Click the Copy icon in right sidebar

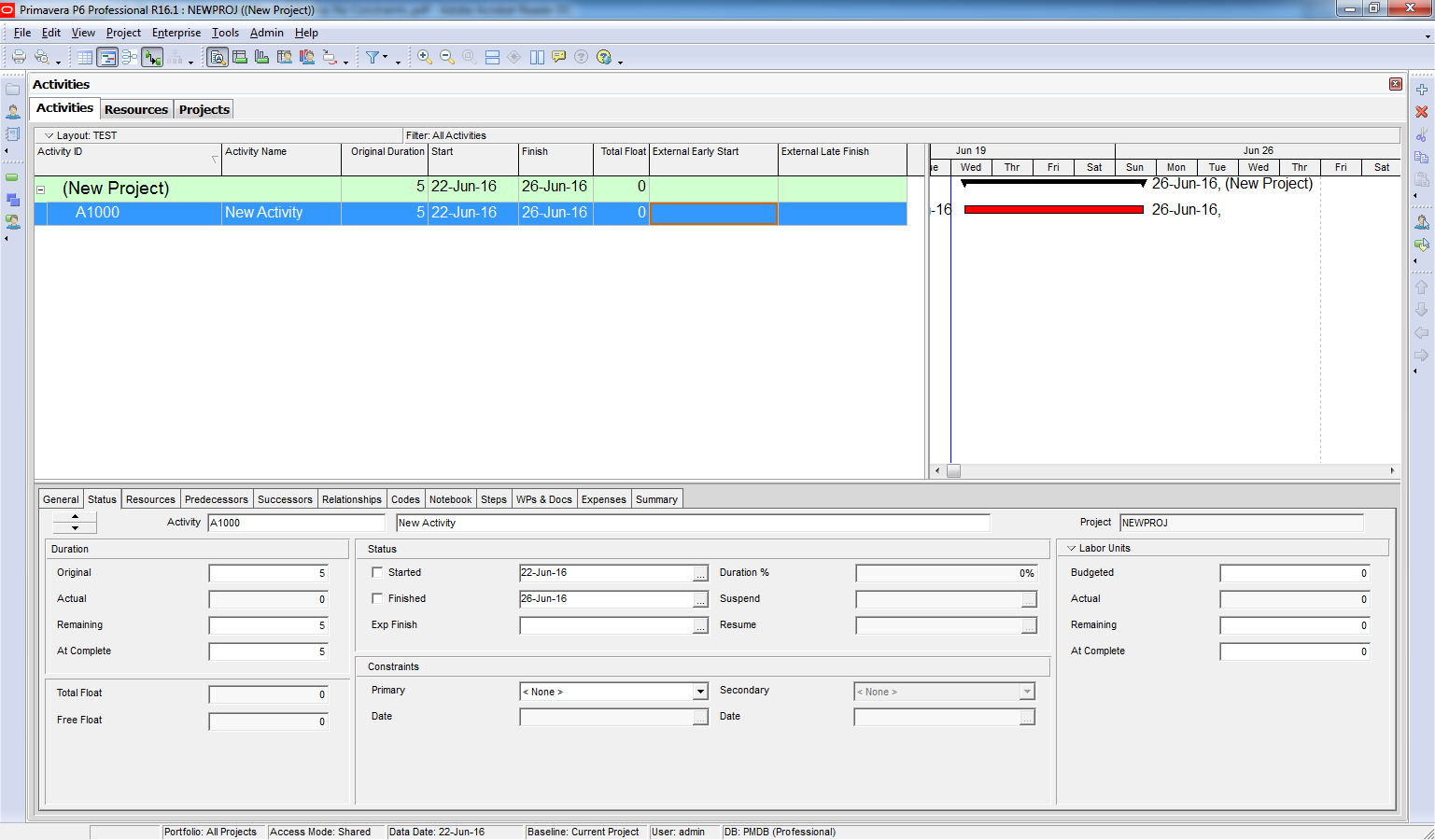pyautogui.click(x=1421, y=157)
